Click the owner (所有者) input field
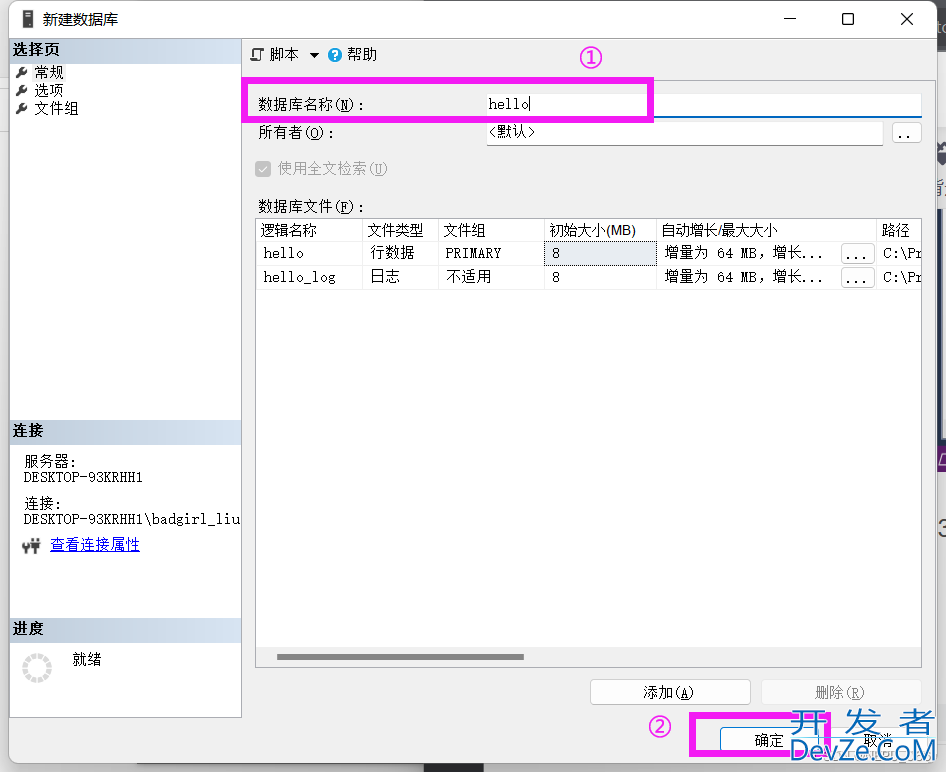The width and height of the screenshot is (946, 772). point(685,133)
